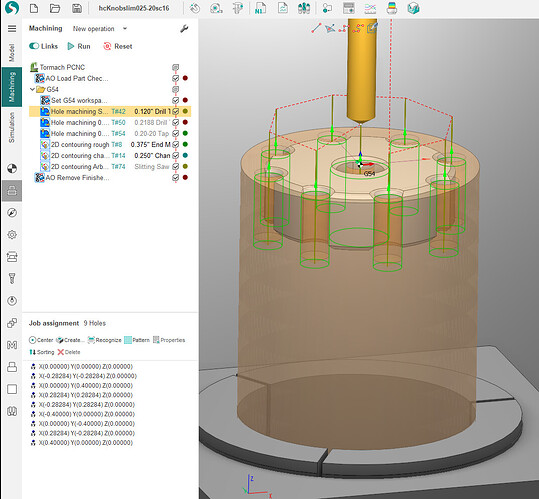Open the machining settings wrench icon
The image size is (539, 499).
[184, 29]
